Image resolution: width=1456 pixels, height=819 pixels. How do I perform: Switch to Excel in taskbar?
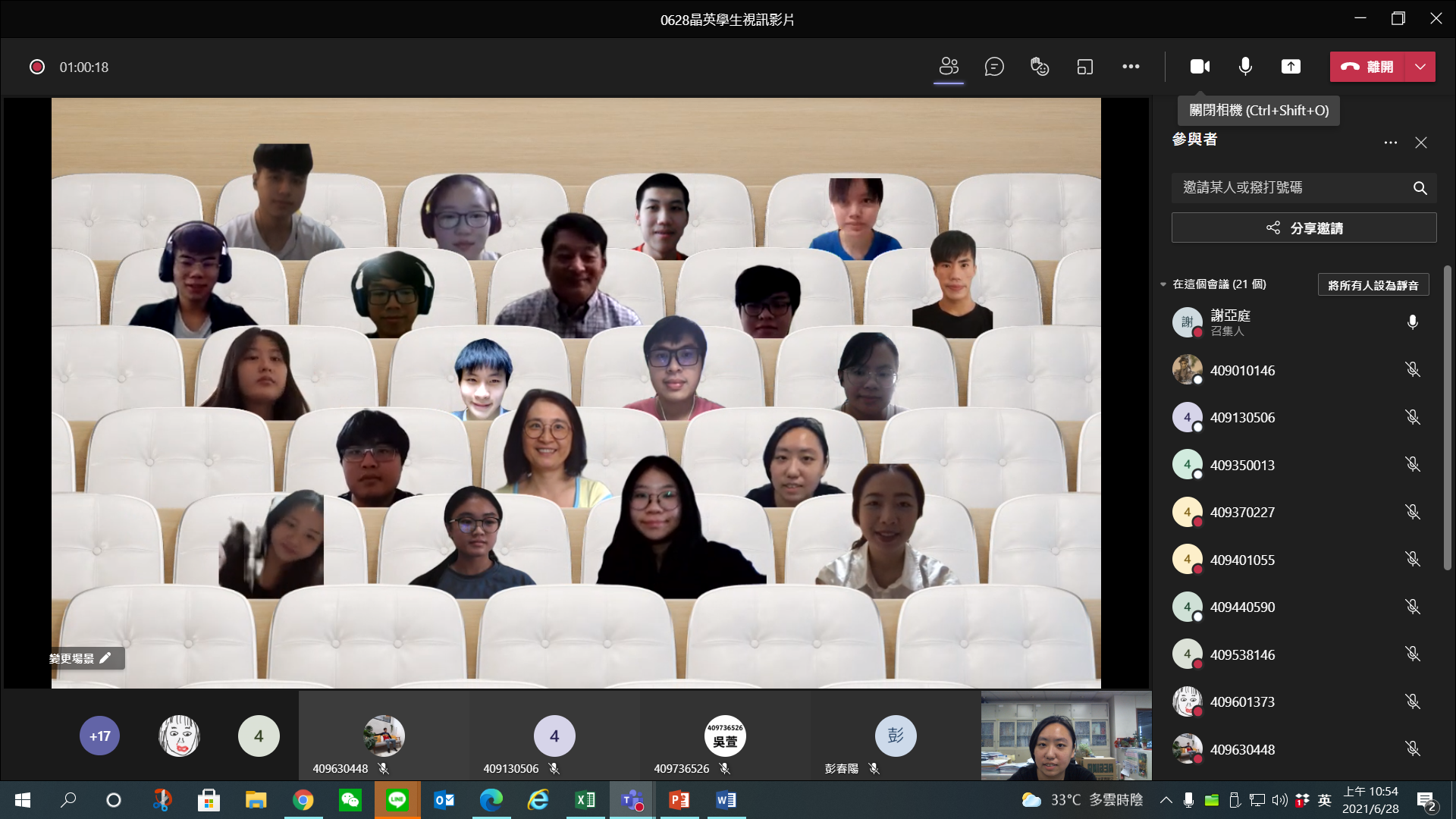point(585,800)
